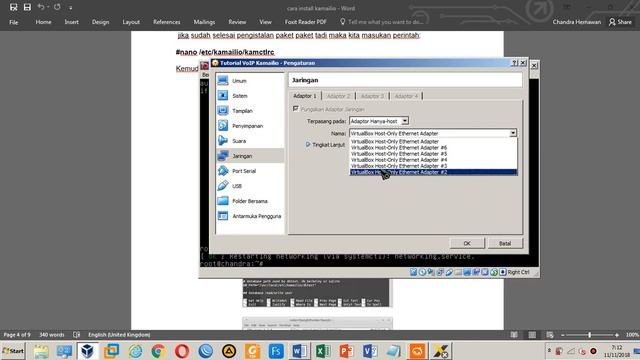Open the Layout ribbon tab
The image size is (640, 360).
click(131, 22)
